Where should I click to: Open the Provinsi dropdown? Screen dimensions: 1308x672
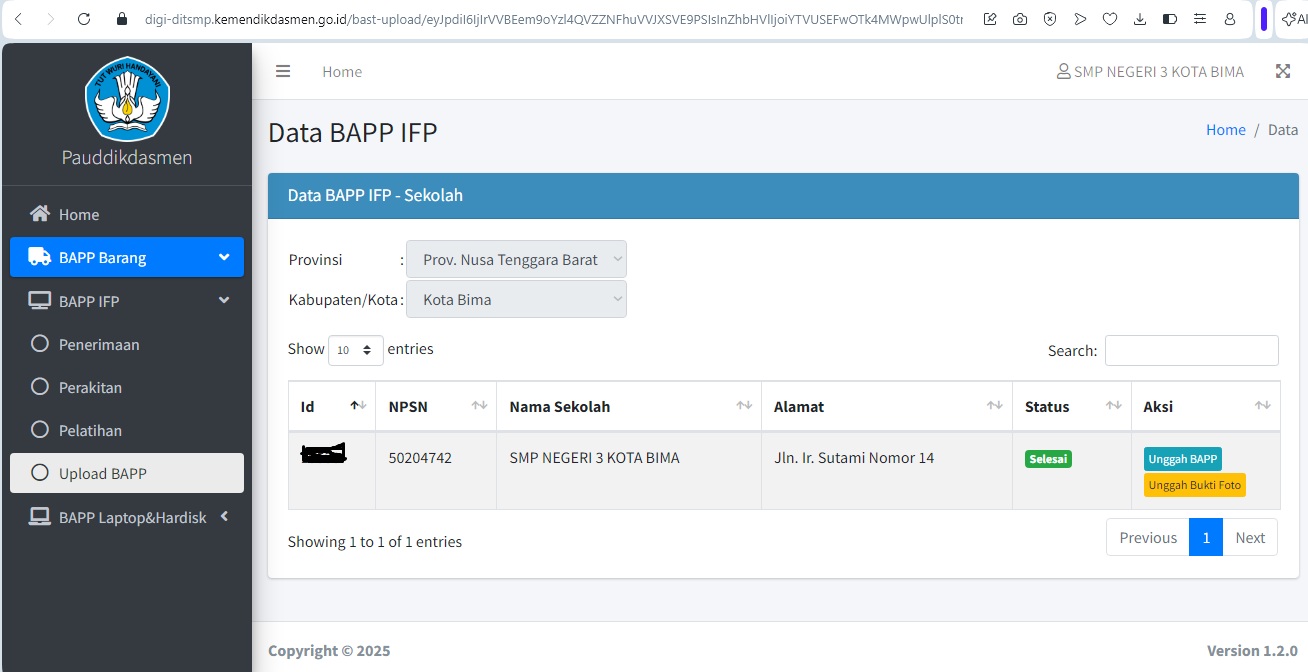(516, 259)
